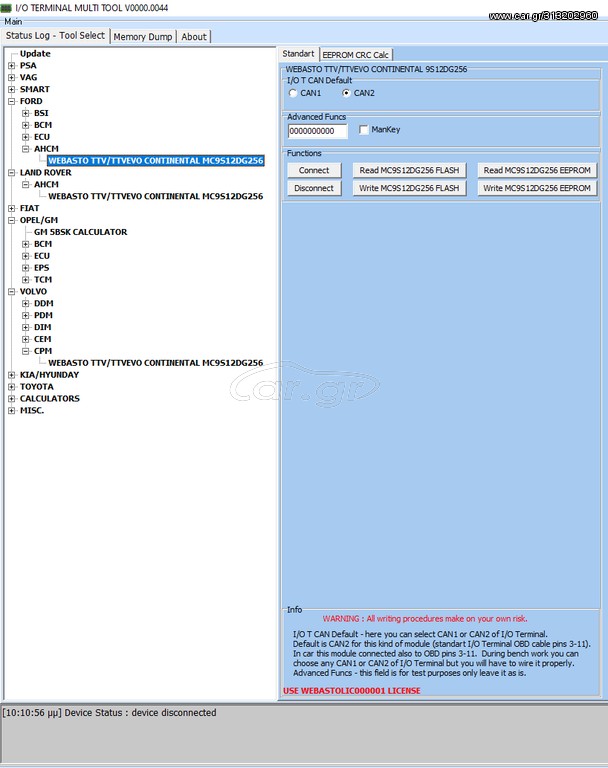Screen dimensions: 608x768
Task: Expand the KIA/HYUNDAI tree node
Action: [12, 375]
